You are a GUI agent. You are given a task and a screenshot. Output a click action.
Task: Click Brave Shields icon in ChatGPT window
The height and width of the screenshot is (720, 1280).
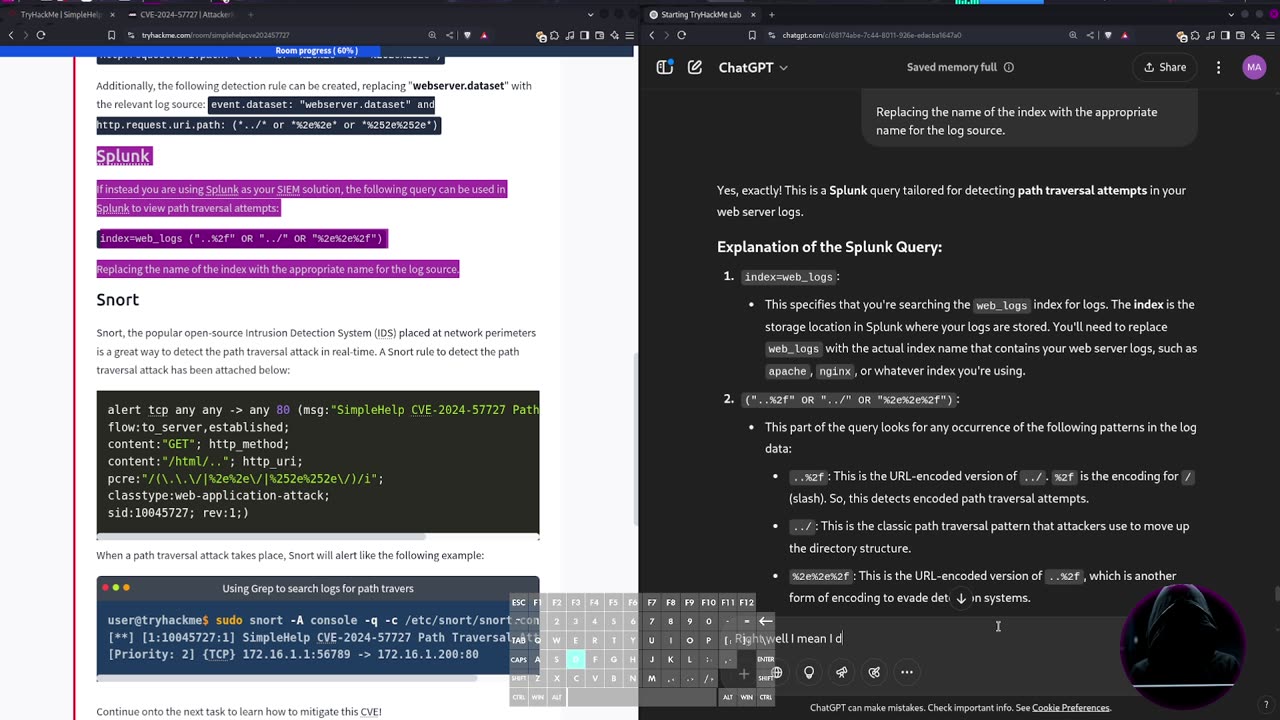1106,35
